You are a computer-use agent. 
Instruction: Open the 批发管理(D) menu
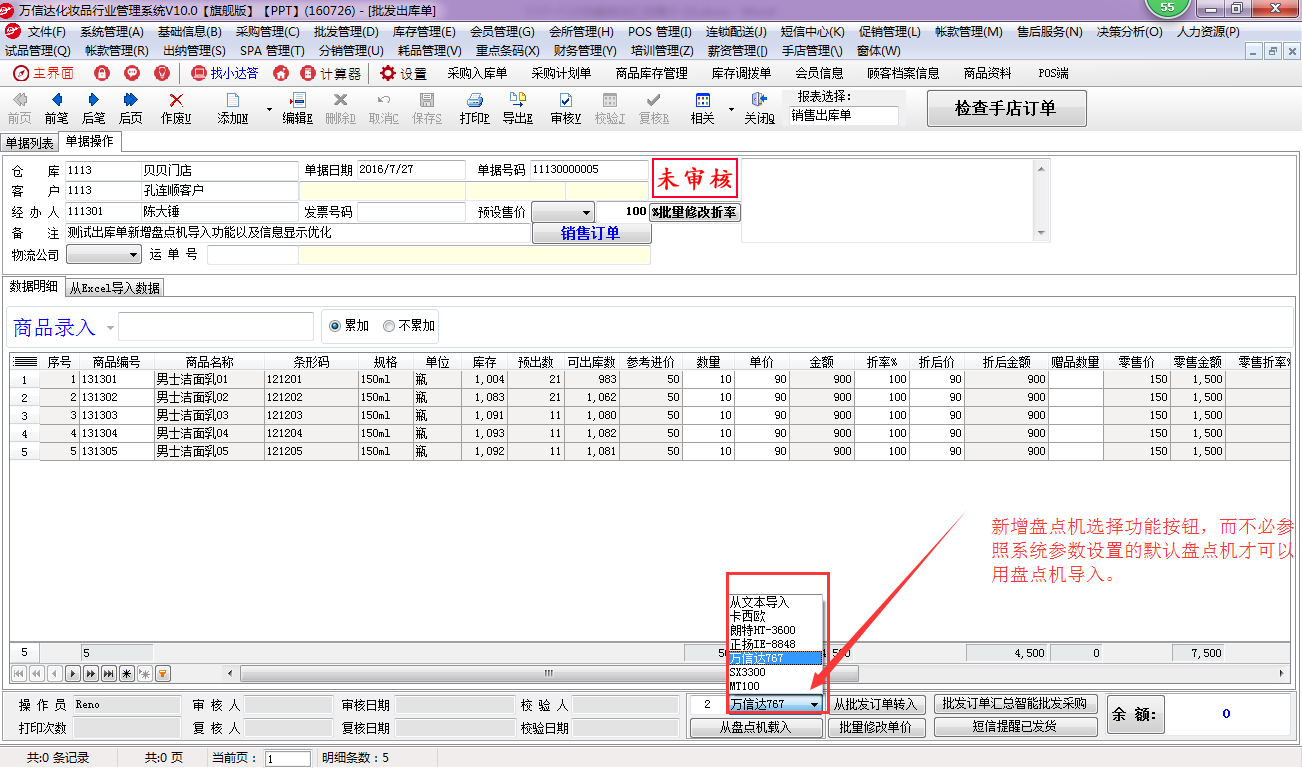[346, 32]
